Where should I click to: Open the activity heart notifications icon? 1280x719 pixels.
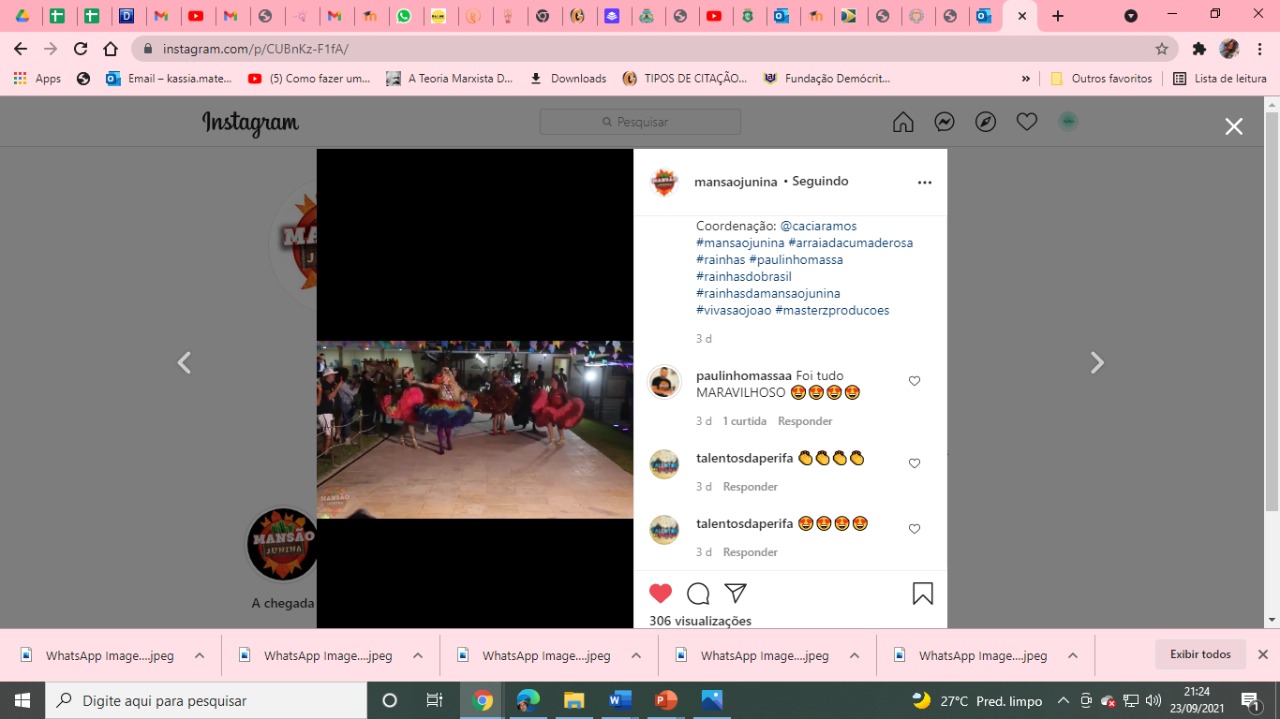(1026, 122)
